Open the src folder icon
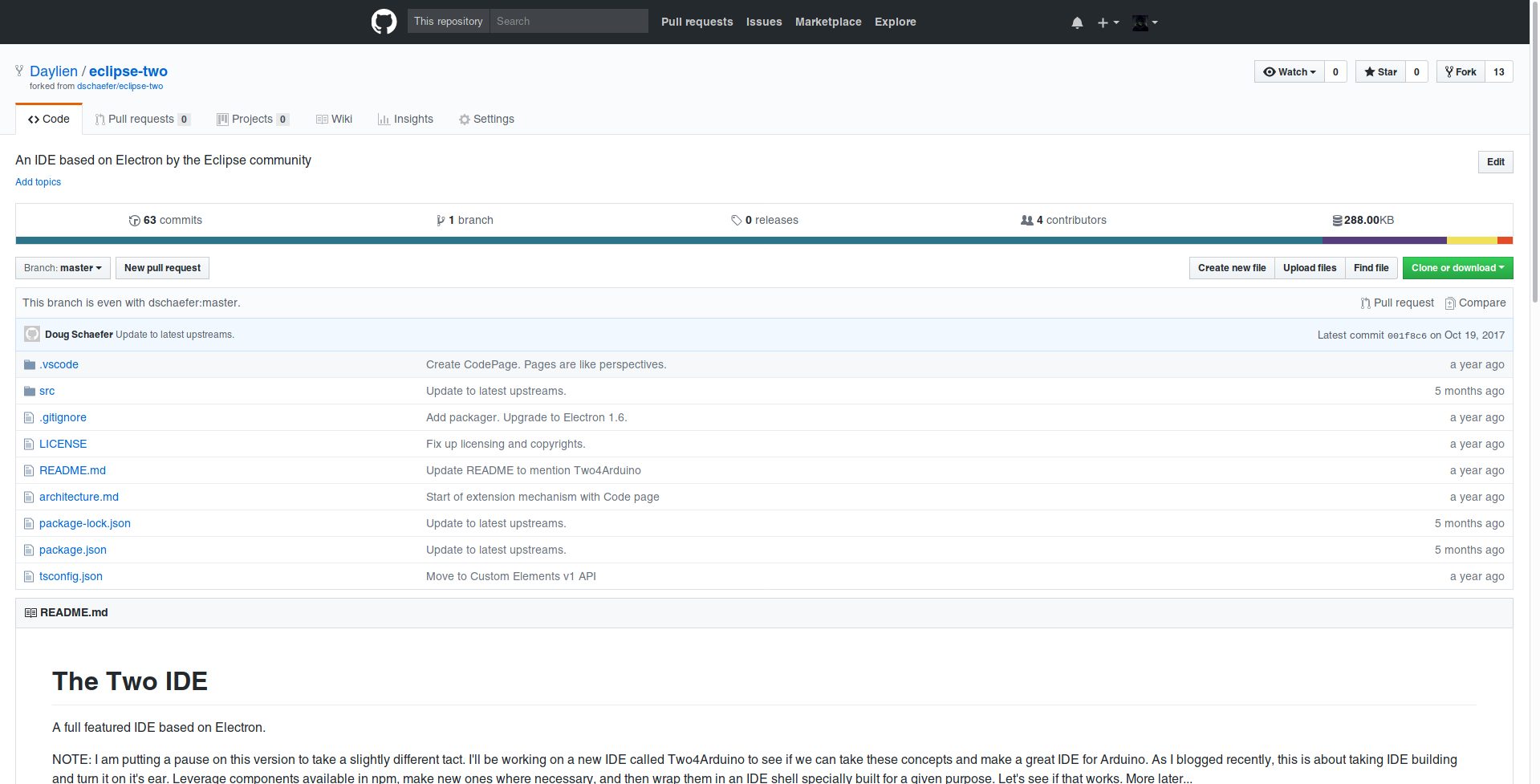This screenshot has height=784, width=1540. click(29, 391)
